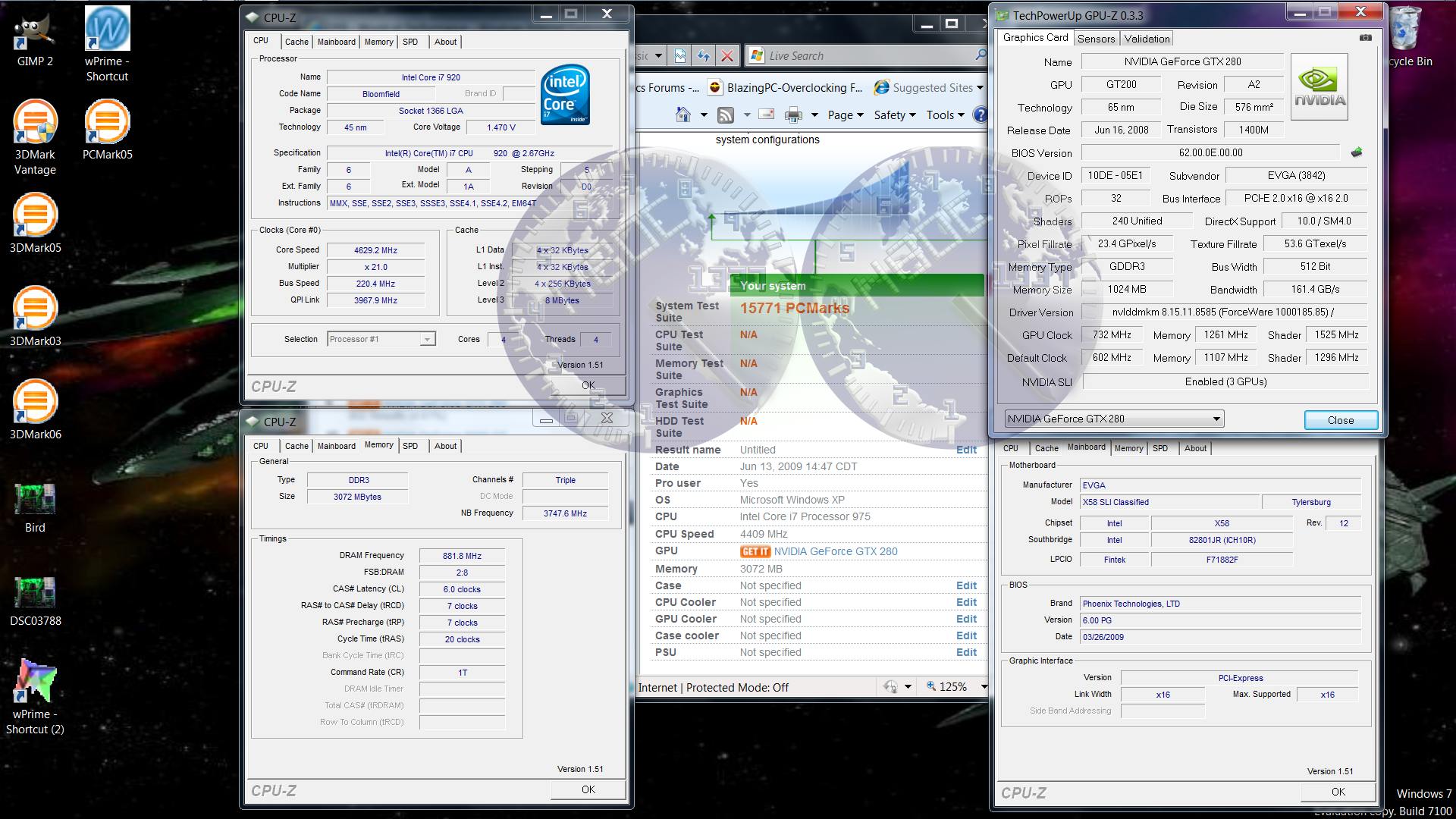The width and height of the screenshot is (1456, 819).
Task: Select the 3DMark06 desktop icon
Action: pyautogui.click(x=36, y=409)
